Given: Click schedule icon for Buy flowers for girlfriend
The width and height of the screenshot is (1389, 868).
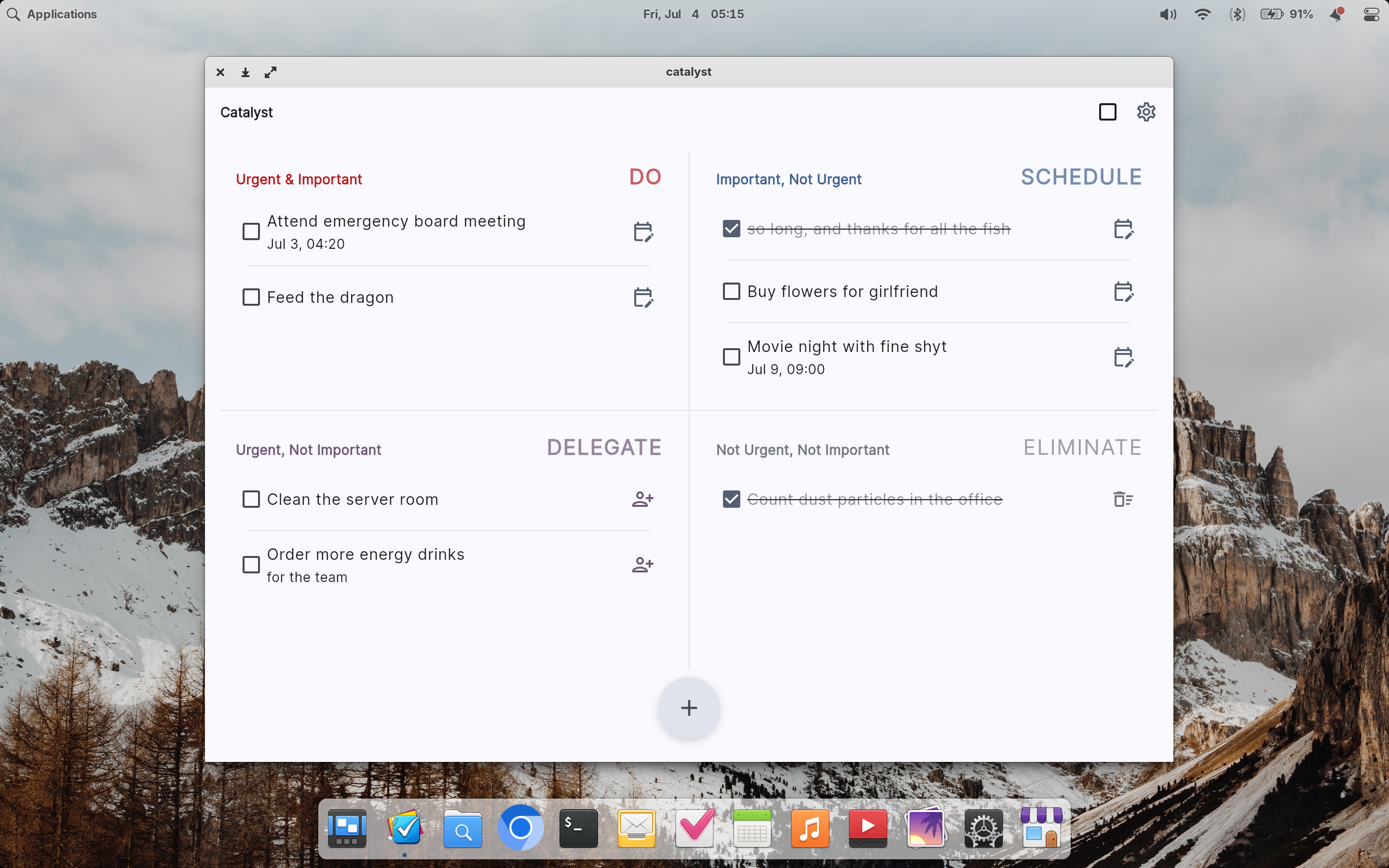Looking at the screenshot, I should (1123, 292).
